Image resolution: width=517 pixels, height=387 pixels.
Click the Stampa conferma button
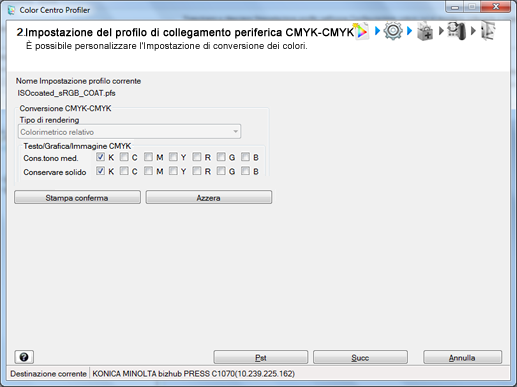click(77, 198)
